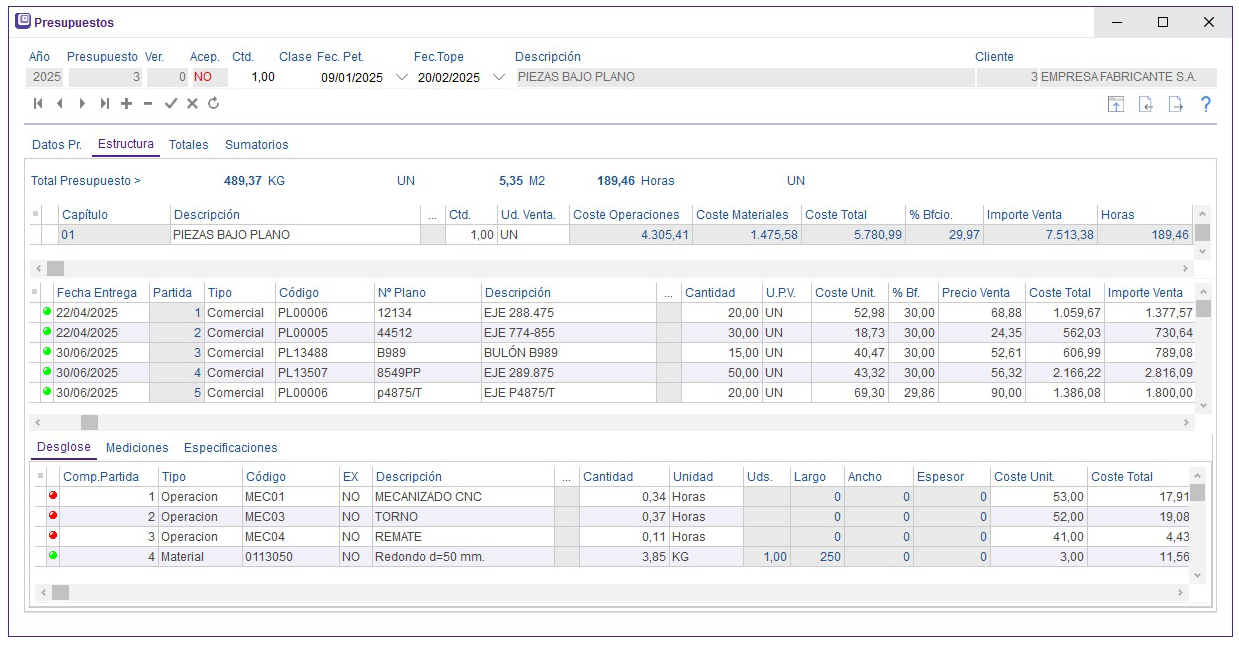Toggle the Acep. NO field
The height and width of the screenshot is (647, 1239).
pos(203,77)
